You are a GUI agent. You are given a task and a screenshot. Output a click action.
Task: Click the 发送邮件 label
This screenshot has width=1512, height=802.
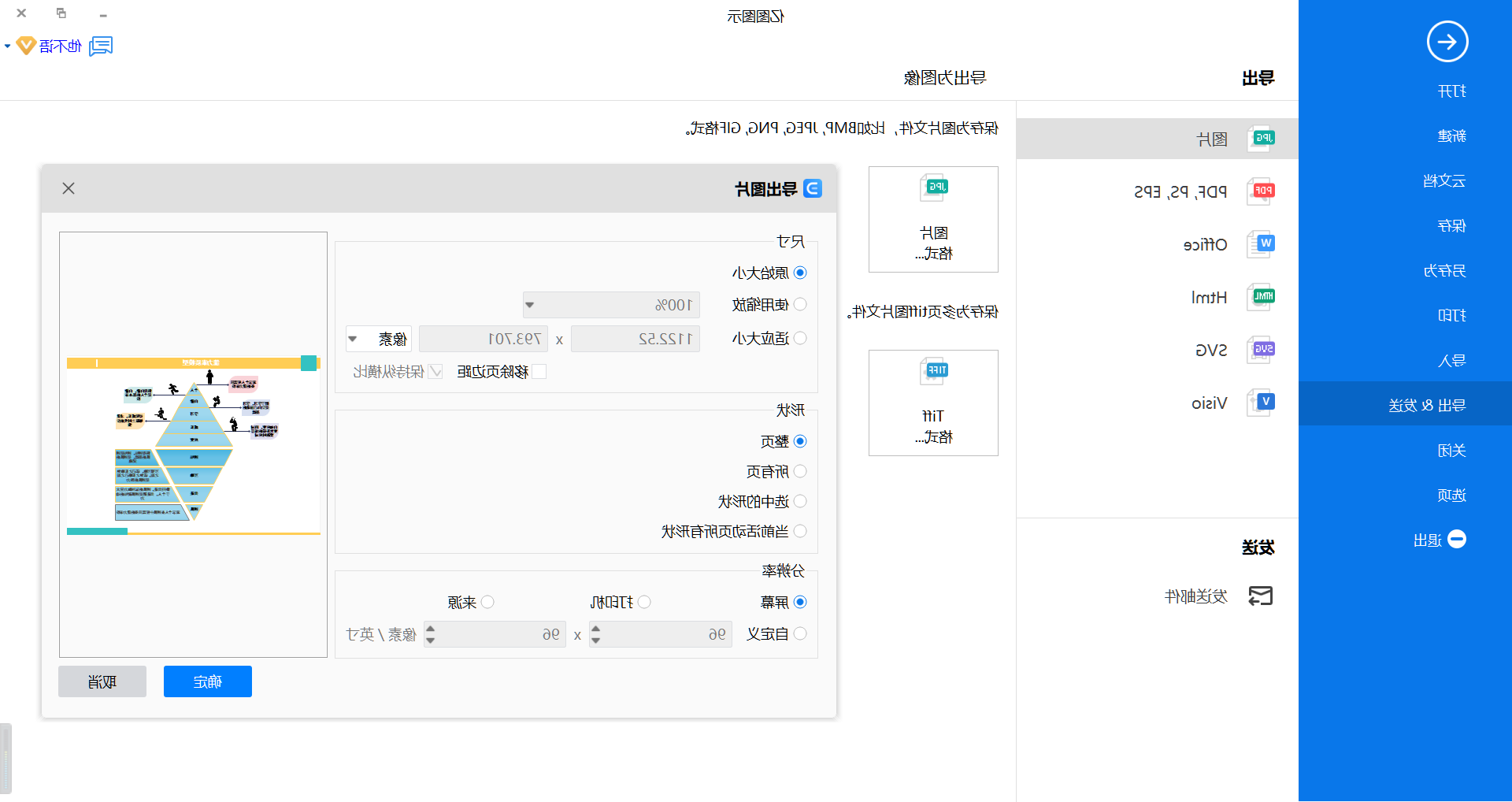pyautogui.click(x=1196, y=596)
